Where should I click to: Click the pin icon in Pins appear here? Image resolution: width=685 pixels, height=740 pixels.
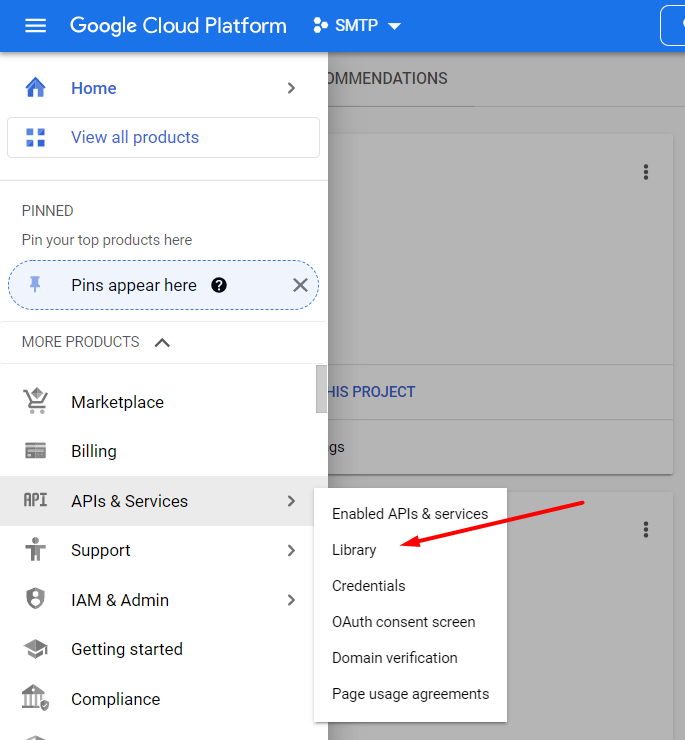pyautogui.click(x=35, y=285)
